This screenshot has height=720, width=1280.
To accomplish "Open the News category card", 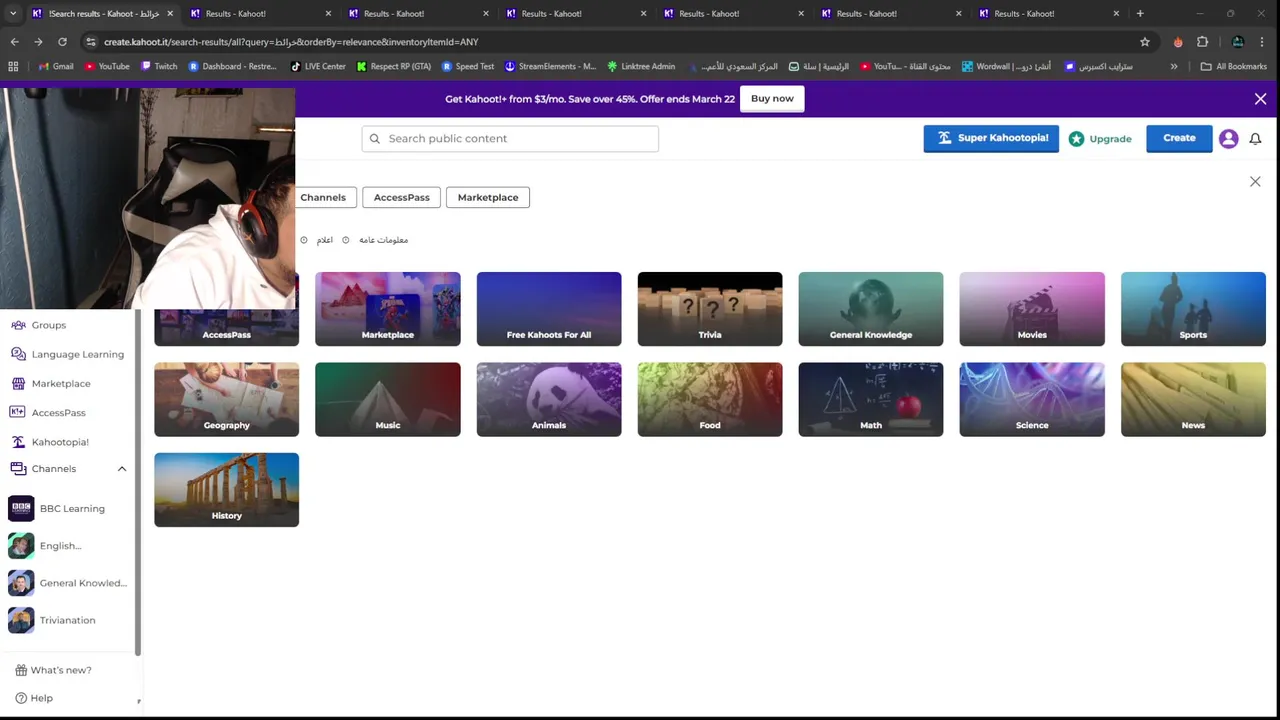I will coord(1193,399).
